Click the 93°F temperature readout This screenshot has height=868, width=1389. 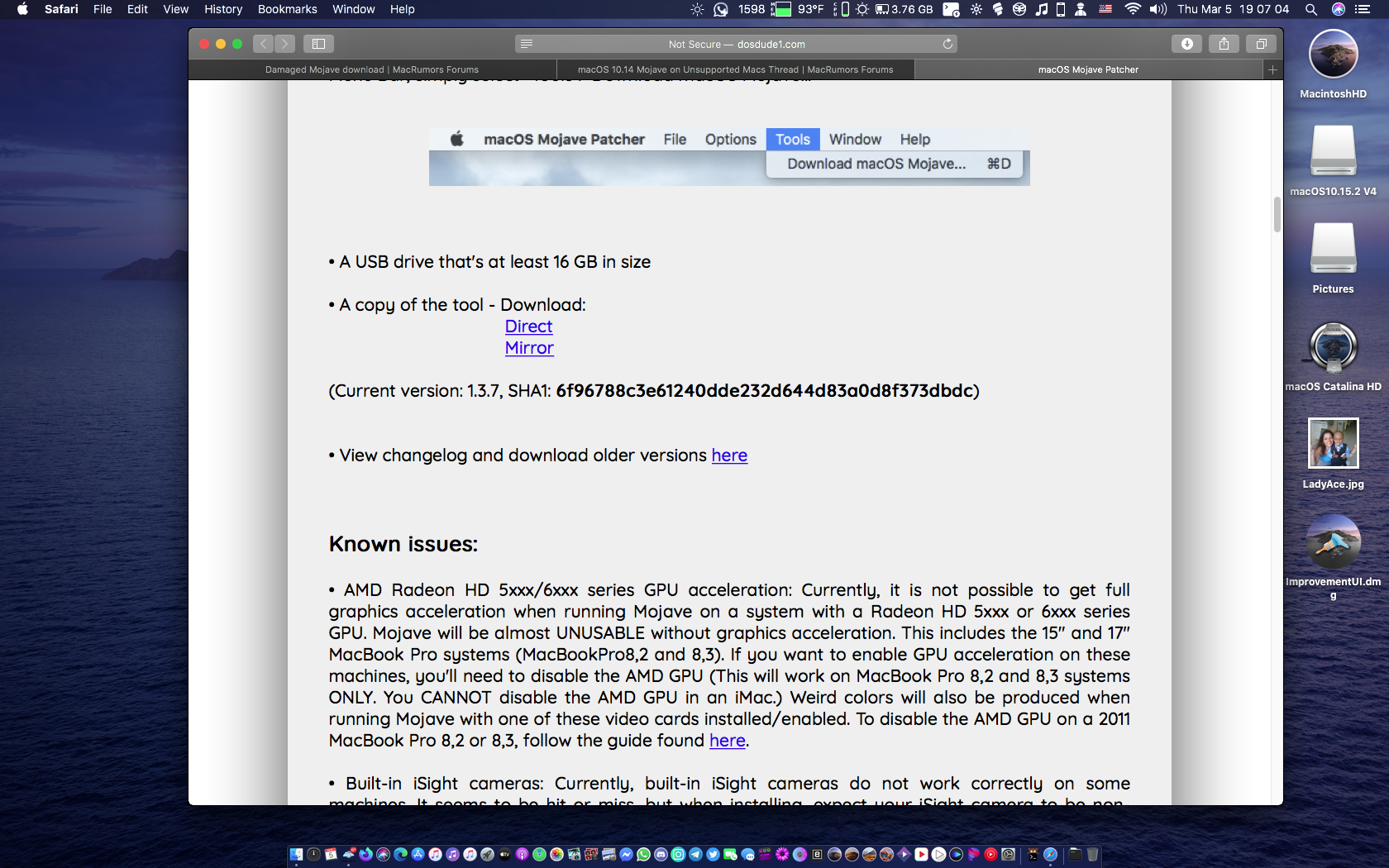[x=810, y=9]
